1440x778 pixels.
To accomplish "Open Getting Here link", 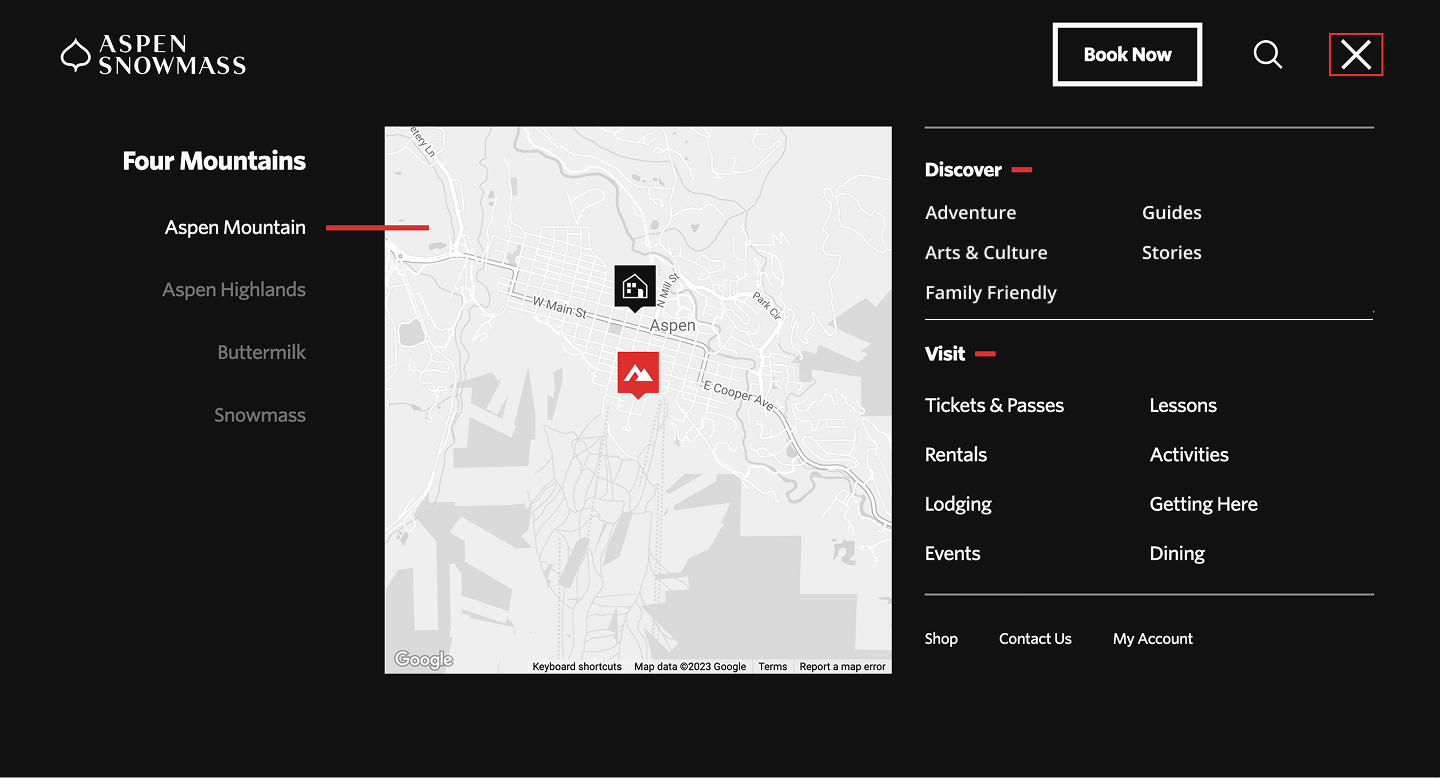I will click(x=1203, y=504).
